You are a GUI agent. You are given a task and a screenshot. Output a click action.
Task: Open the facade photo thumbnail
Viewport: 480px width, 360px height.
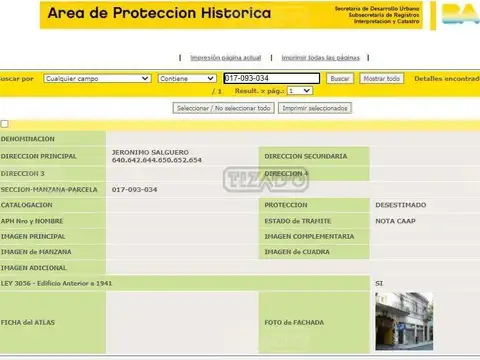404,321
